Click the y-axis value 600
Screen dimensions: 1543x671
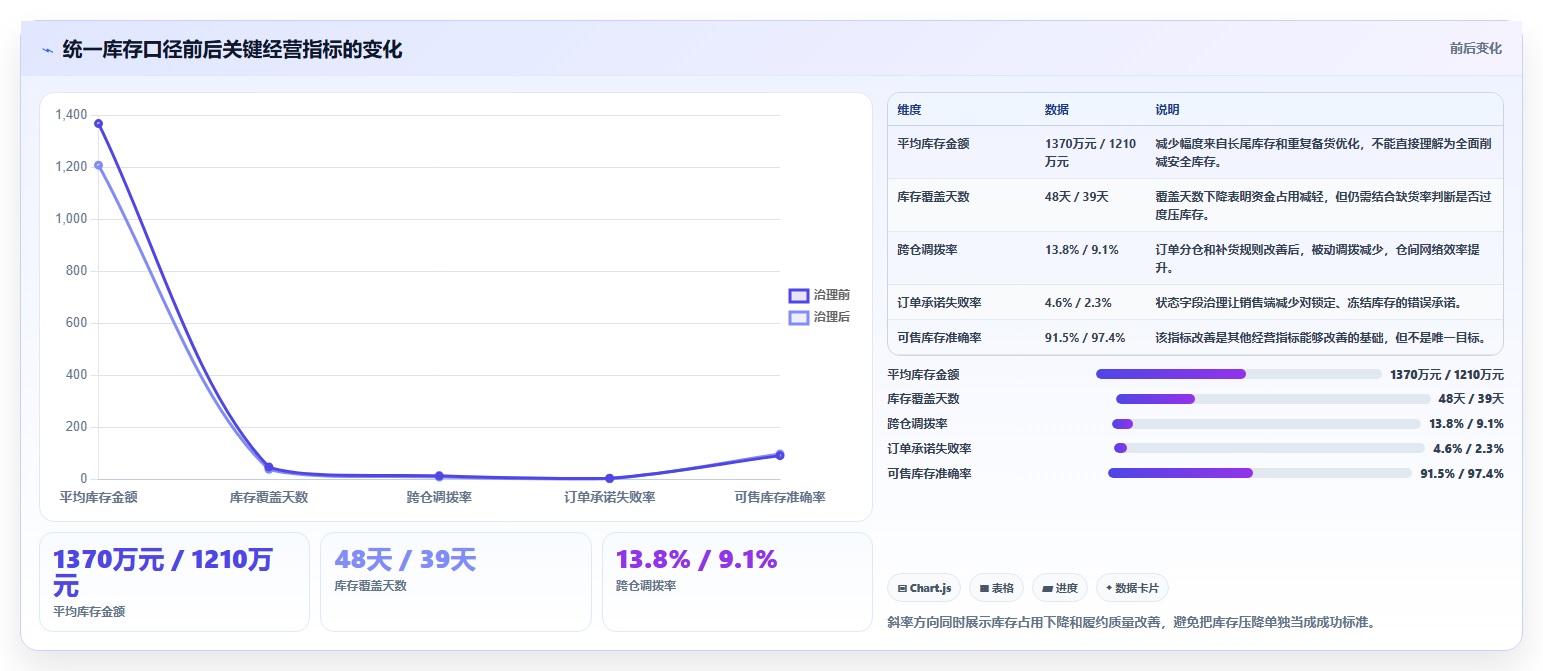coord(76,323)
